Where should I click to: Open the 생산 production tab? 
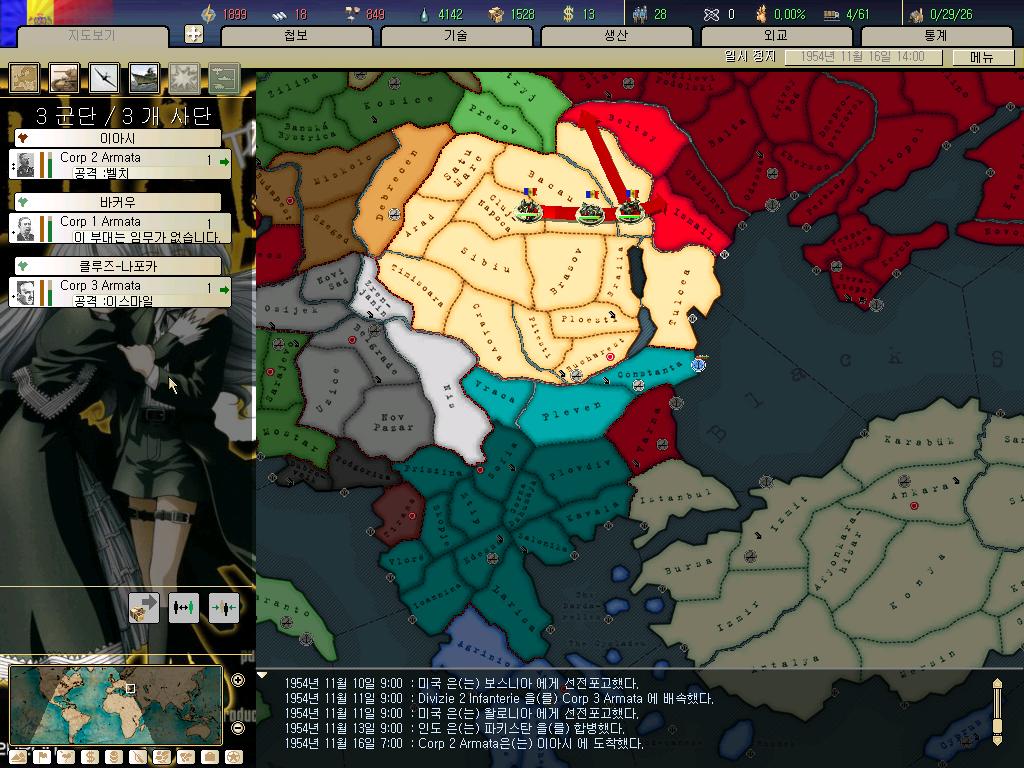click(616, 35)
